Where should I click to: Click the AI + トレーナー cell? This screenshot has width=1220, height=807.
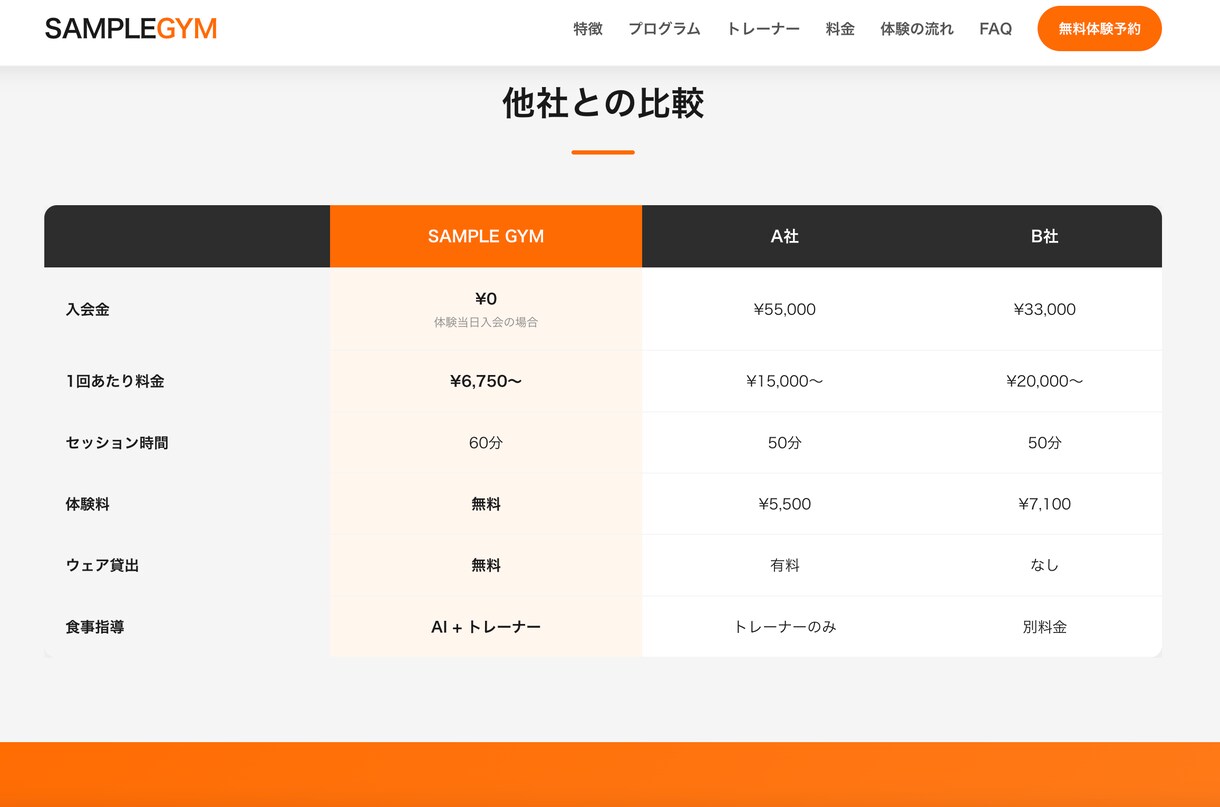[486, 627]
